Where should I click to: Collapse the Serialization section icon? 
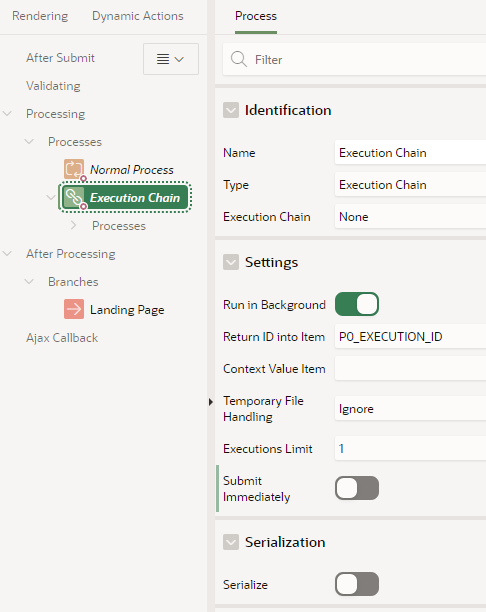coord(231,542)
